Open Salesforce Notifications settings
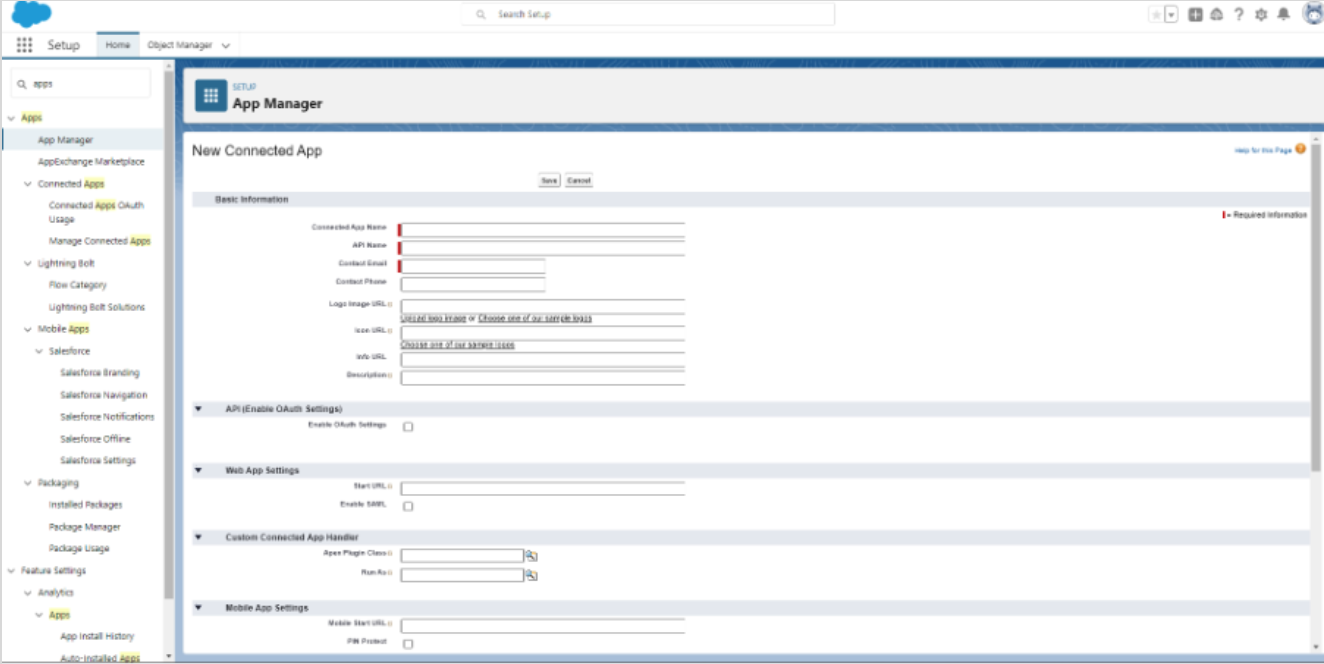The width and height of the screenshot is (1324, 664). coord(107,417)
